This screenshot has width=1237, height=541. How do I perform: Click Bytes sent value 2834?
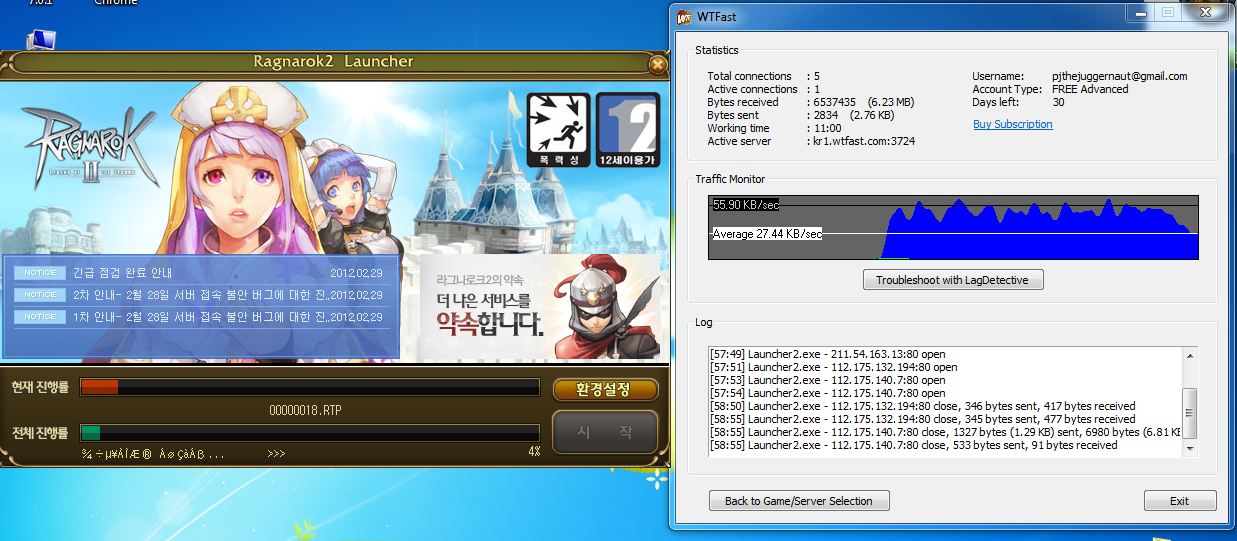click(826, 115)
